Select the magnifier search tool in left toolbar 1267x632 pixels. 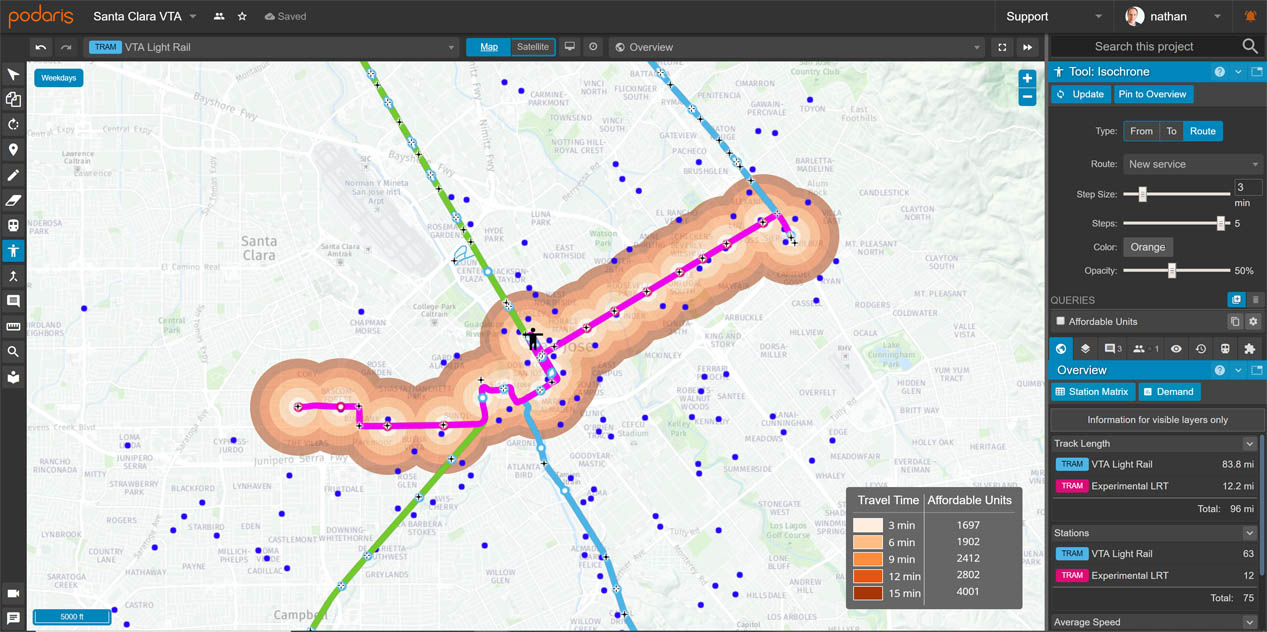(x=13, y=352)
